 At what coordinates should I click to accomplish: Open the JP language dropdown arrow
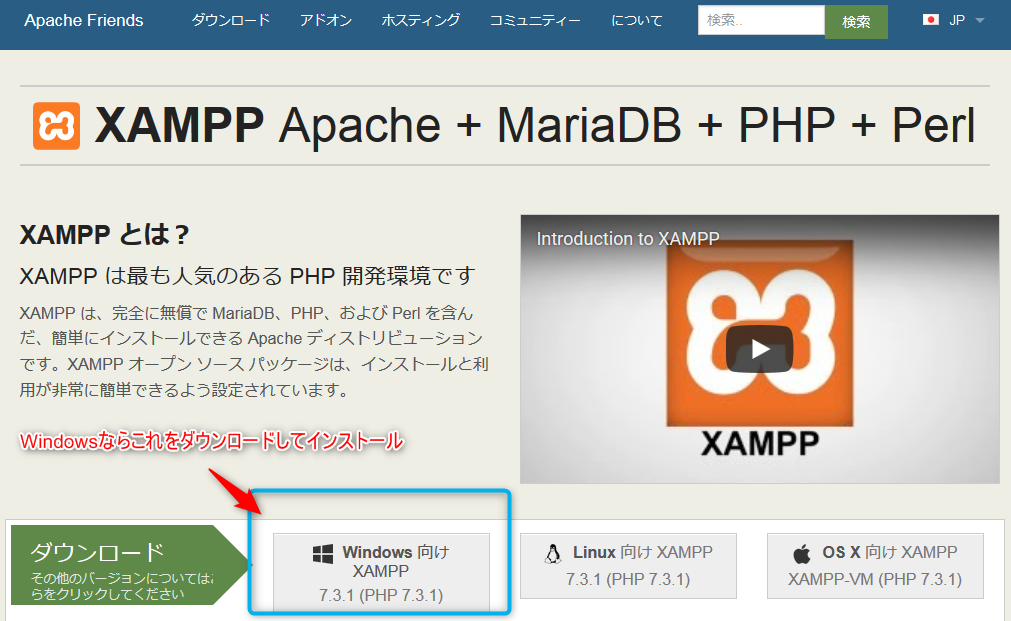coord(980,21)
